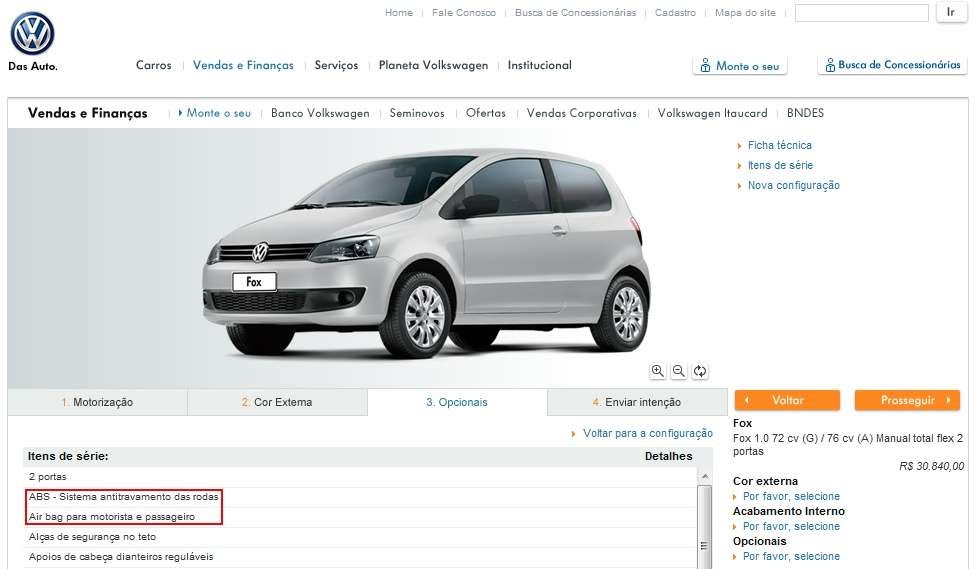Open Ficha técnica link

coord(779,145)
